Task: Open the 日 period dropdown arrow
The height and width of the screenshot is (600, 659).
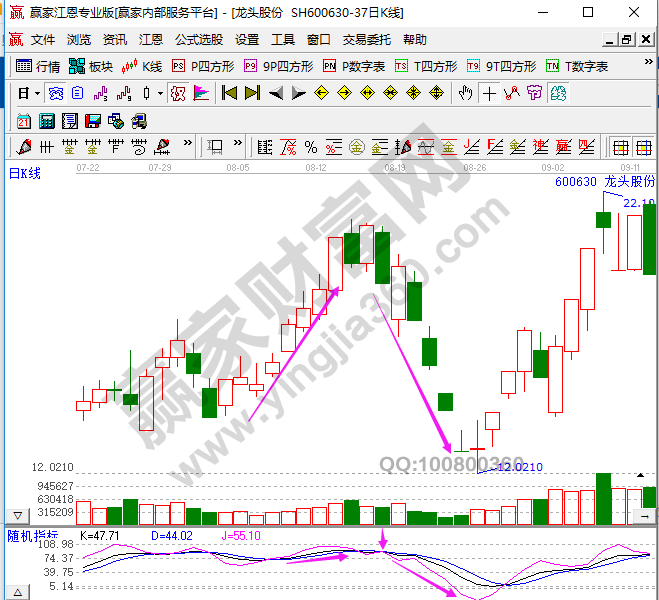Action: pos(37,94)
